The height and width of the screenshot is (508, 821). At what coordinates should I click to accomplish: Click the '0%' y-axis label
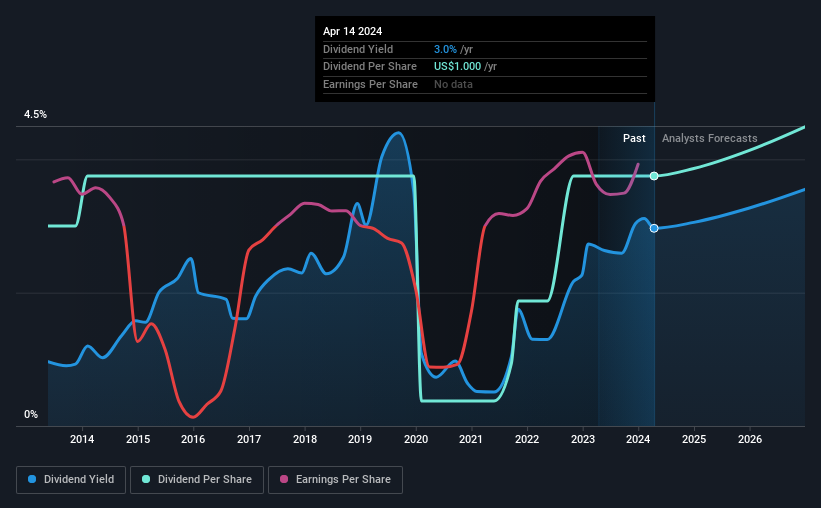[31, 414]
